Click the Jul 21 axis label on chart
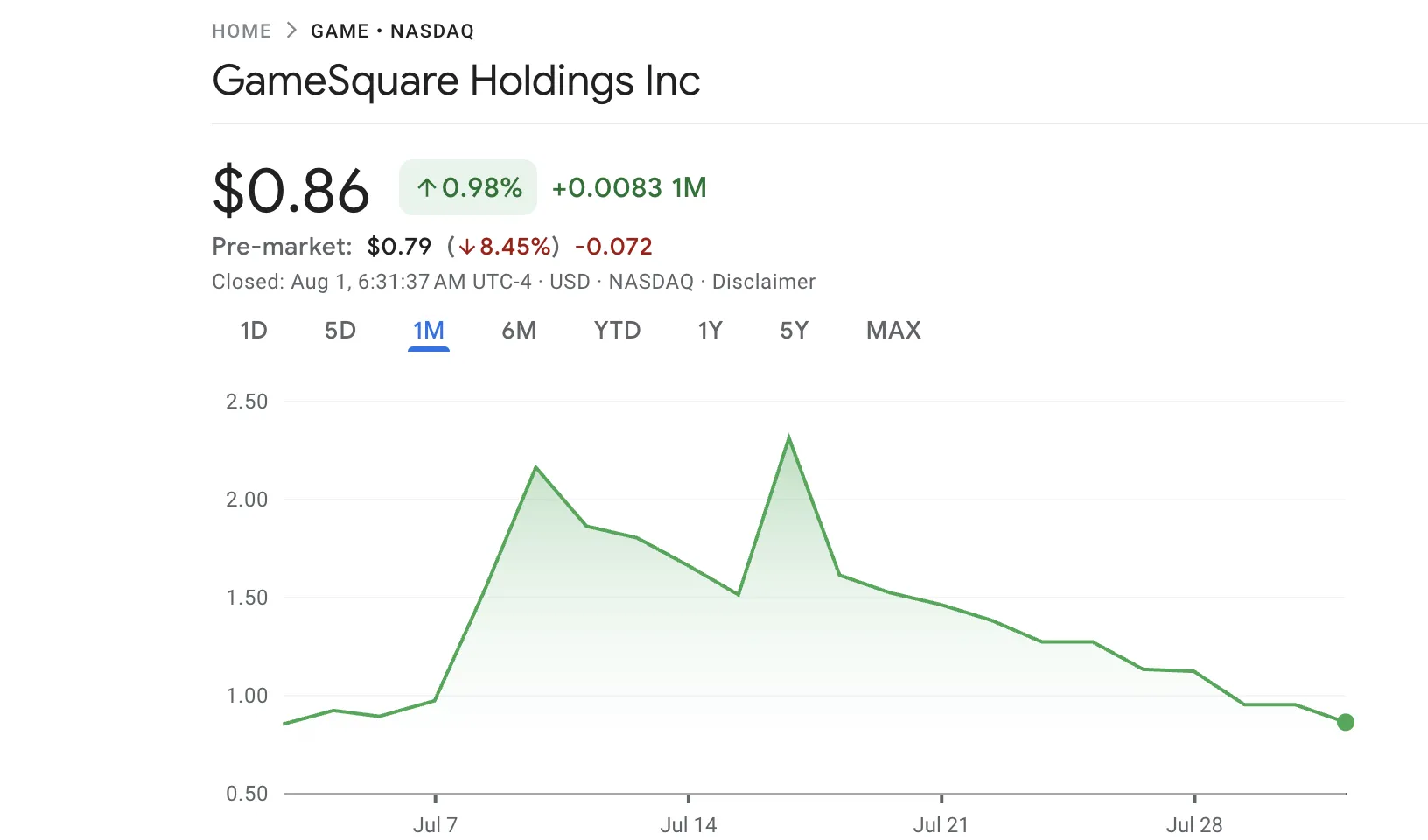 (x=941, y=824)
